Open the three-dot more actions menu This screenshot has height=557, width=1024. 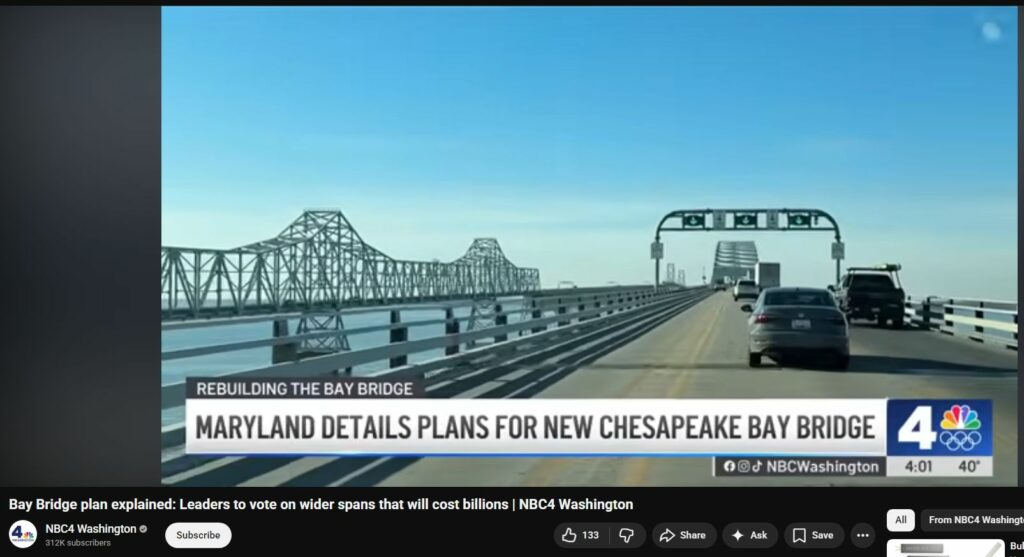pos(863,535)
